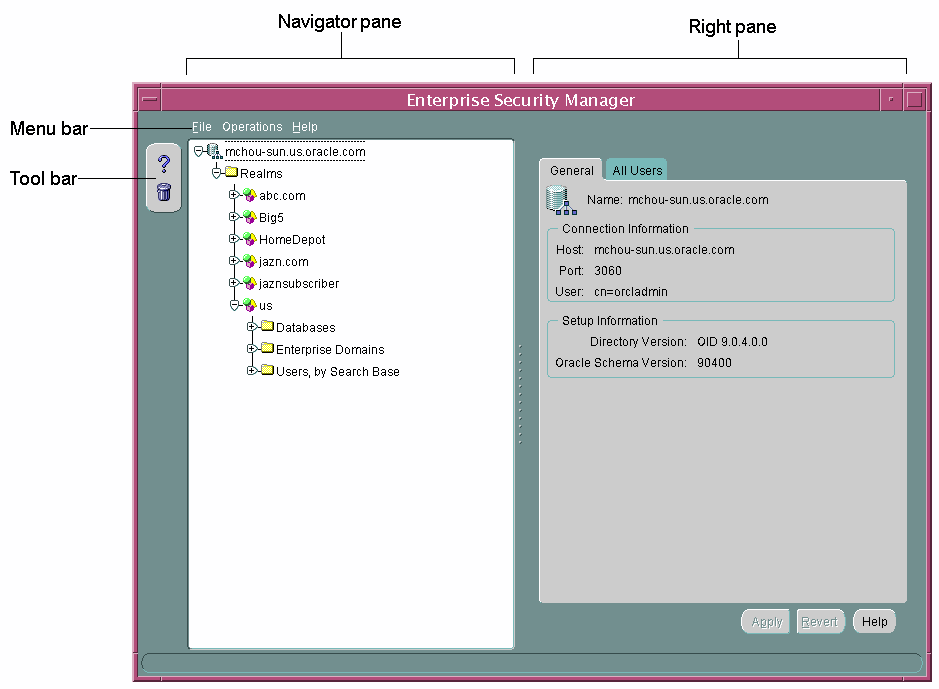Click the Realms folder icon
The image size is (939, 689).
click(231, 173)
